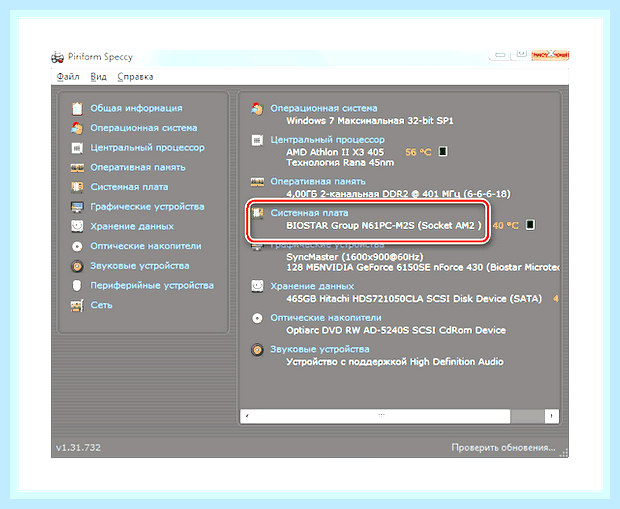Screen dimensions: 620x509
Task: Click the window resize grip in bottom-right corner
Action: coord(564,453)
